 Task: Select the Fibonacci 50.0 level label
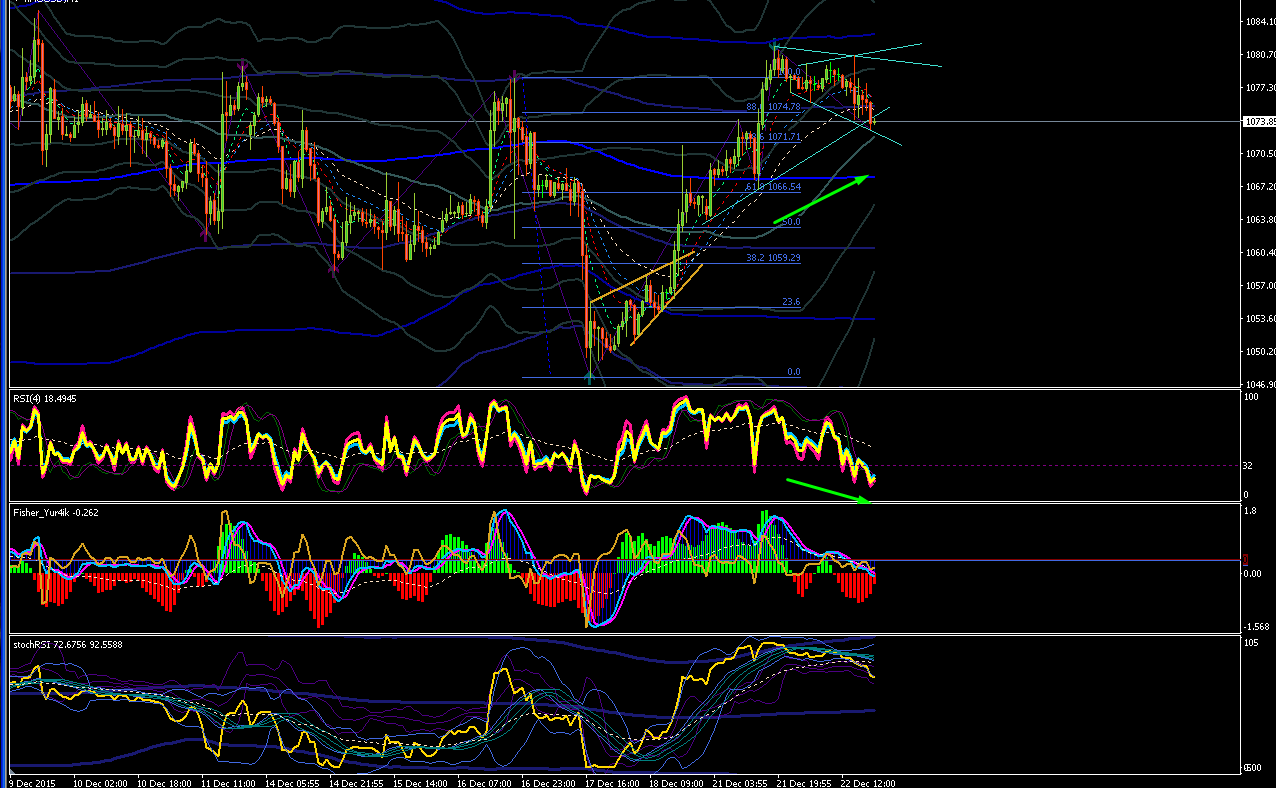click(791, 222)
